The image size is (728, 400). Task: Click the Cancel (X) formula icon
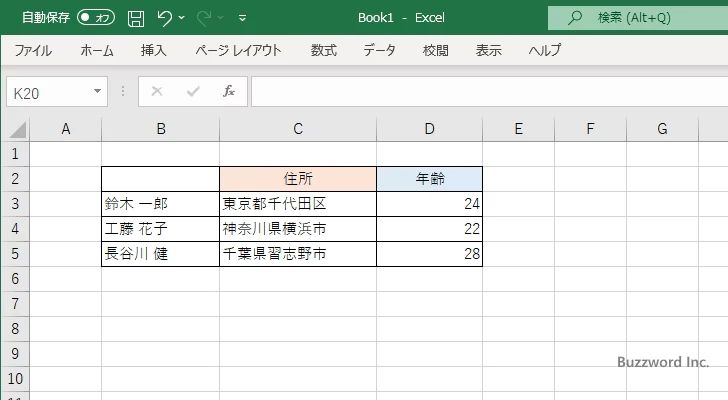[x=157, y=91]
